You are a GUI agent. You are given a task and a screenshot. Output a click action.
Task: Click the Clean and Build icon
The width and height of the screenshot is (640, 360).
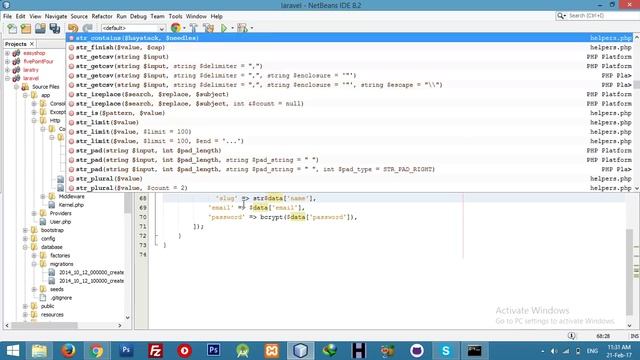(x=208, y=28)
